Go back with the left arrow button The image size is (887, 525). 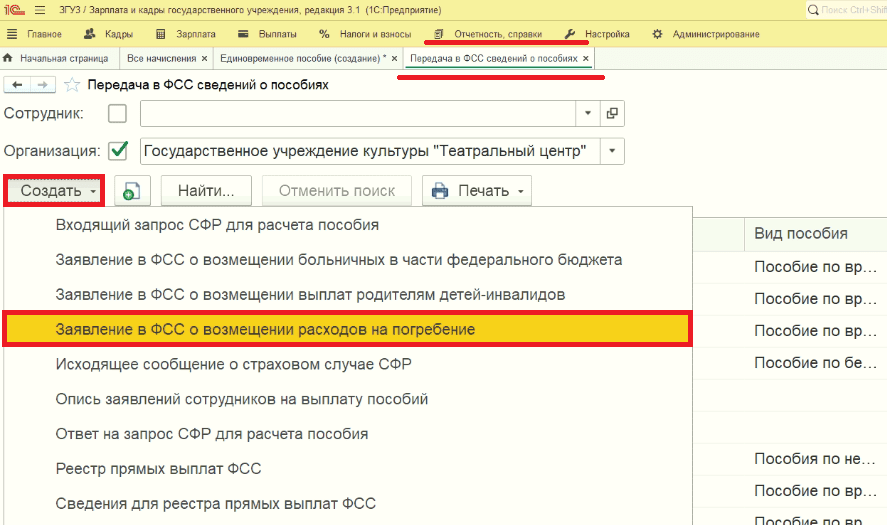point(17,85)
